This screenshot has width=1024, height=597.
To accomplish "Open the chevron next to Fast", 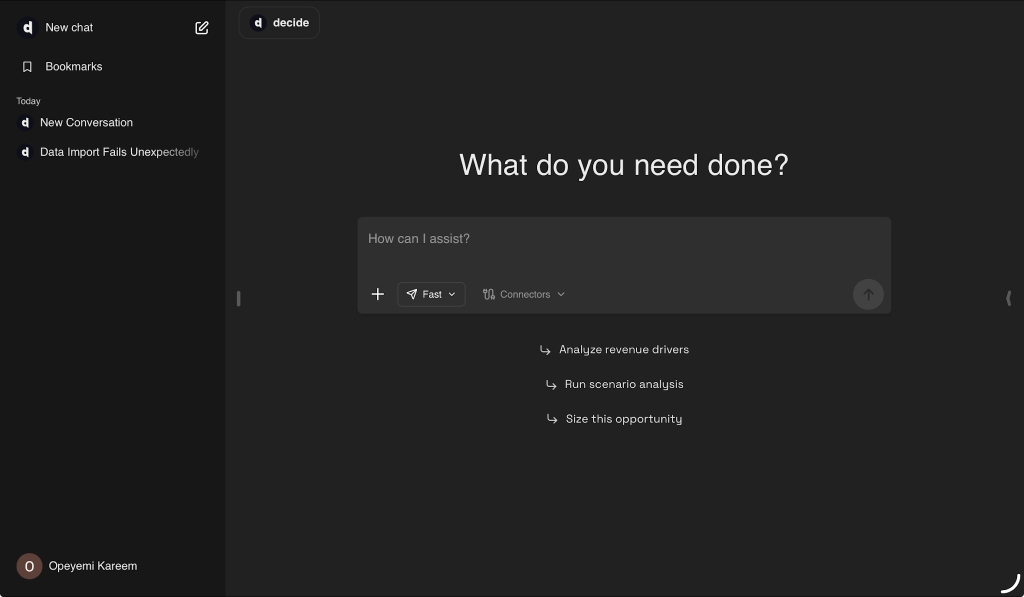I will 452,294.
